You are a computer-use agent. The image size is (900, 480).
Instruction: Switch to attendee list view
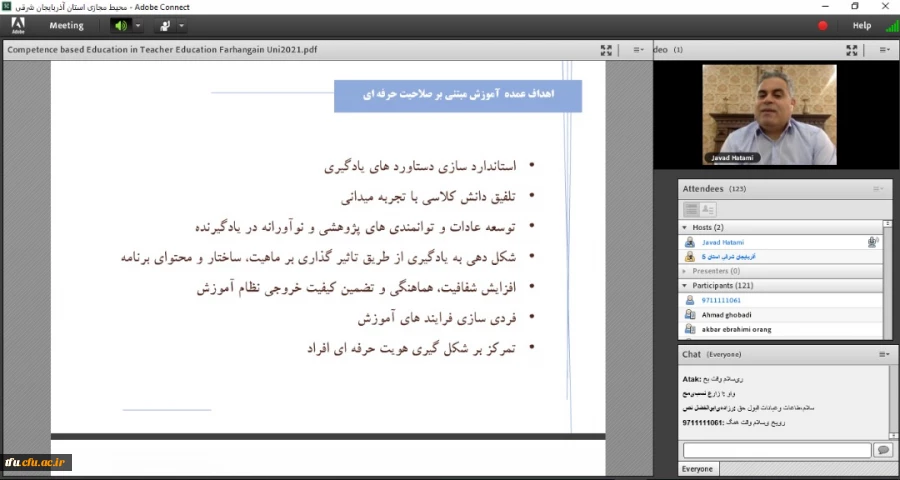pos(691,210)
